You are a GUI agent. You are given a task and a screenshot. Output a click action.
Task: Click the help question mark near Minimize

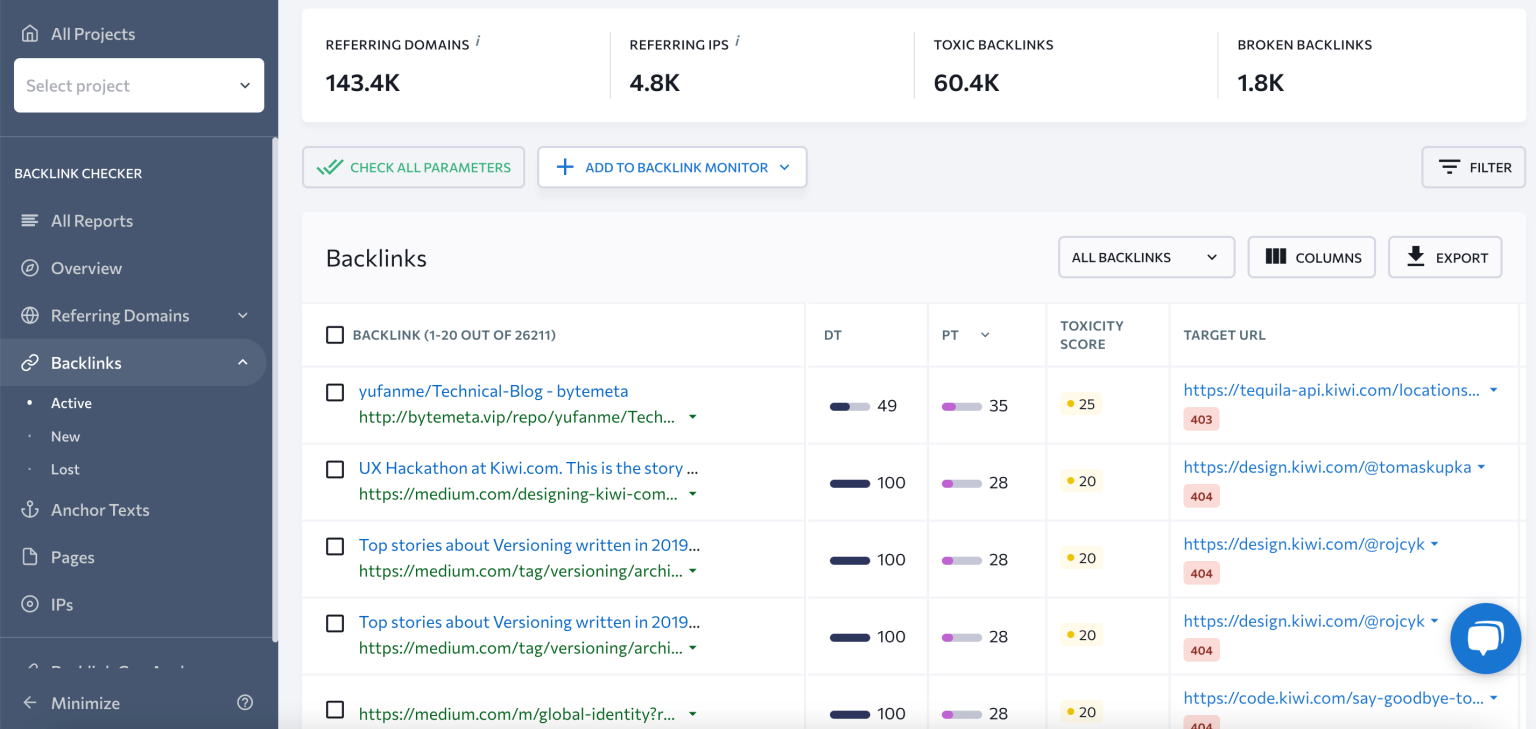pos(245,702)
